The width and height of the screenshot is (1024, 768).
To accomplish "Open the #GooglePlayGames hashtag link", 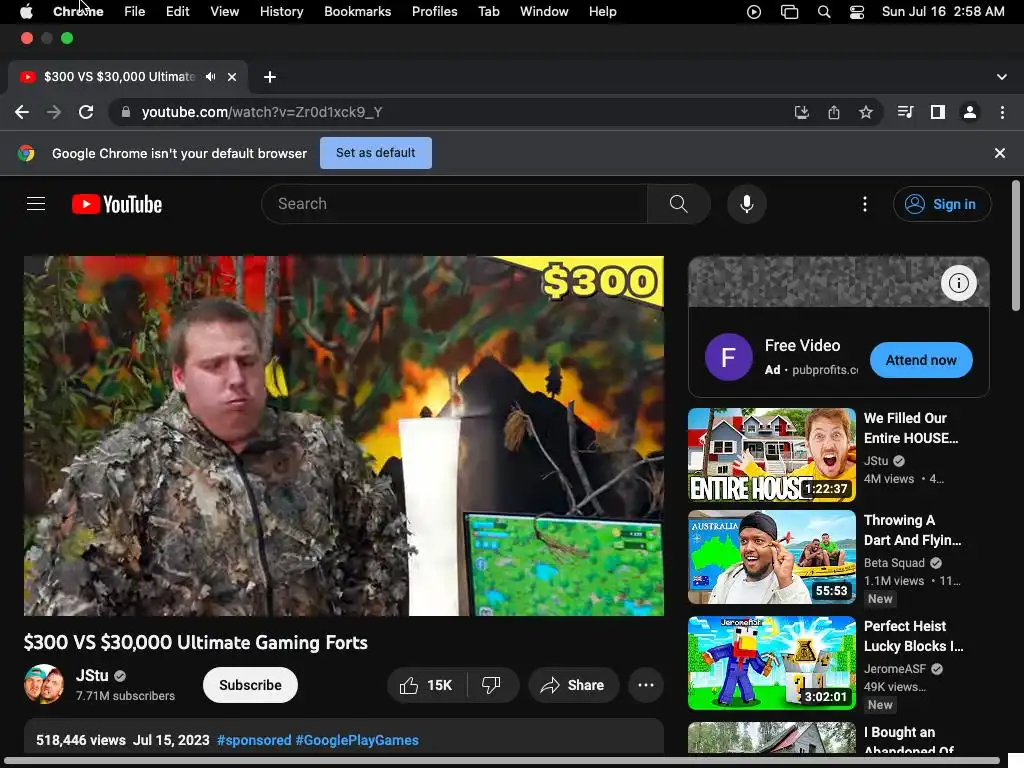I will pyautogui.click(x=357, y=740).
